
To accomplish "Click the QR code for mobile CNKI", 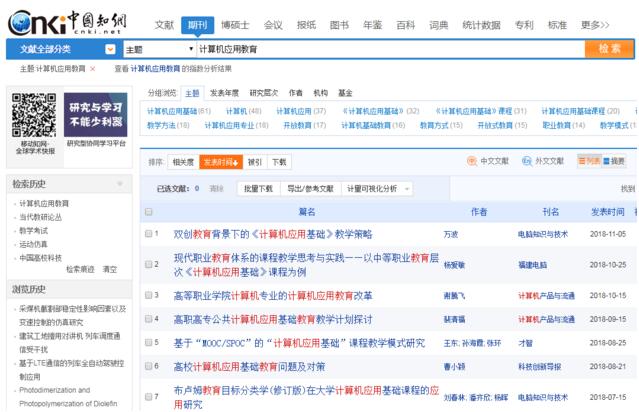I will point(34,115).
